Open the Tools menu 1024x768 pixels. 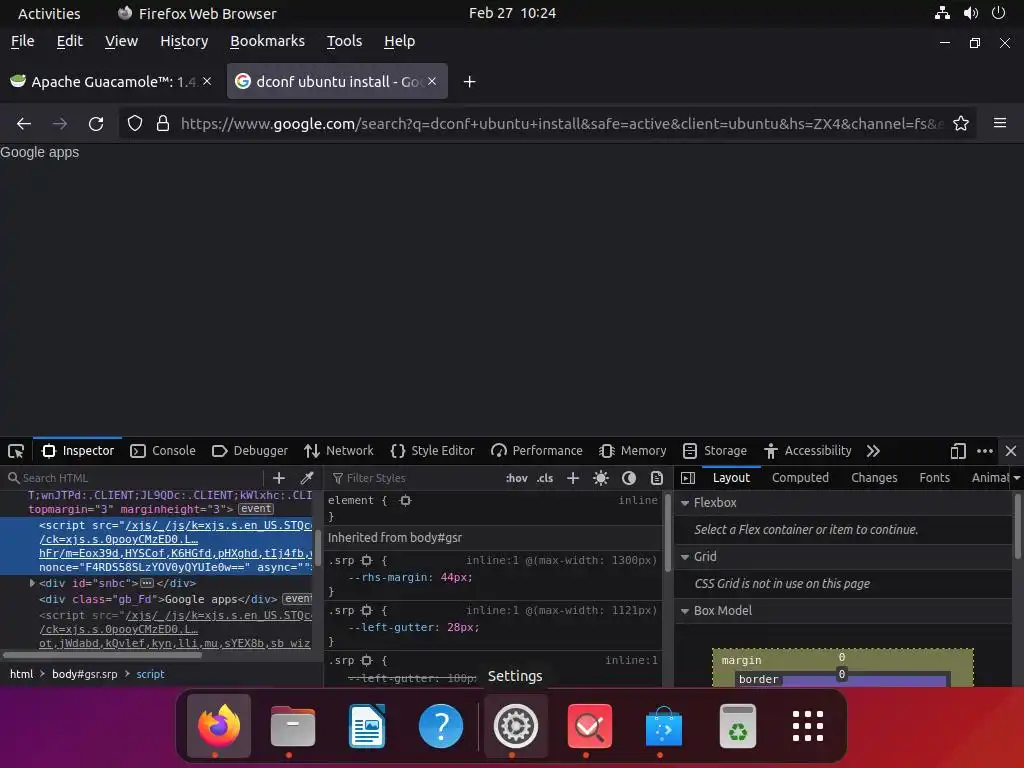(x=344, y=41)
